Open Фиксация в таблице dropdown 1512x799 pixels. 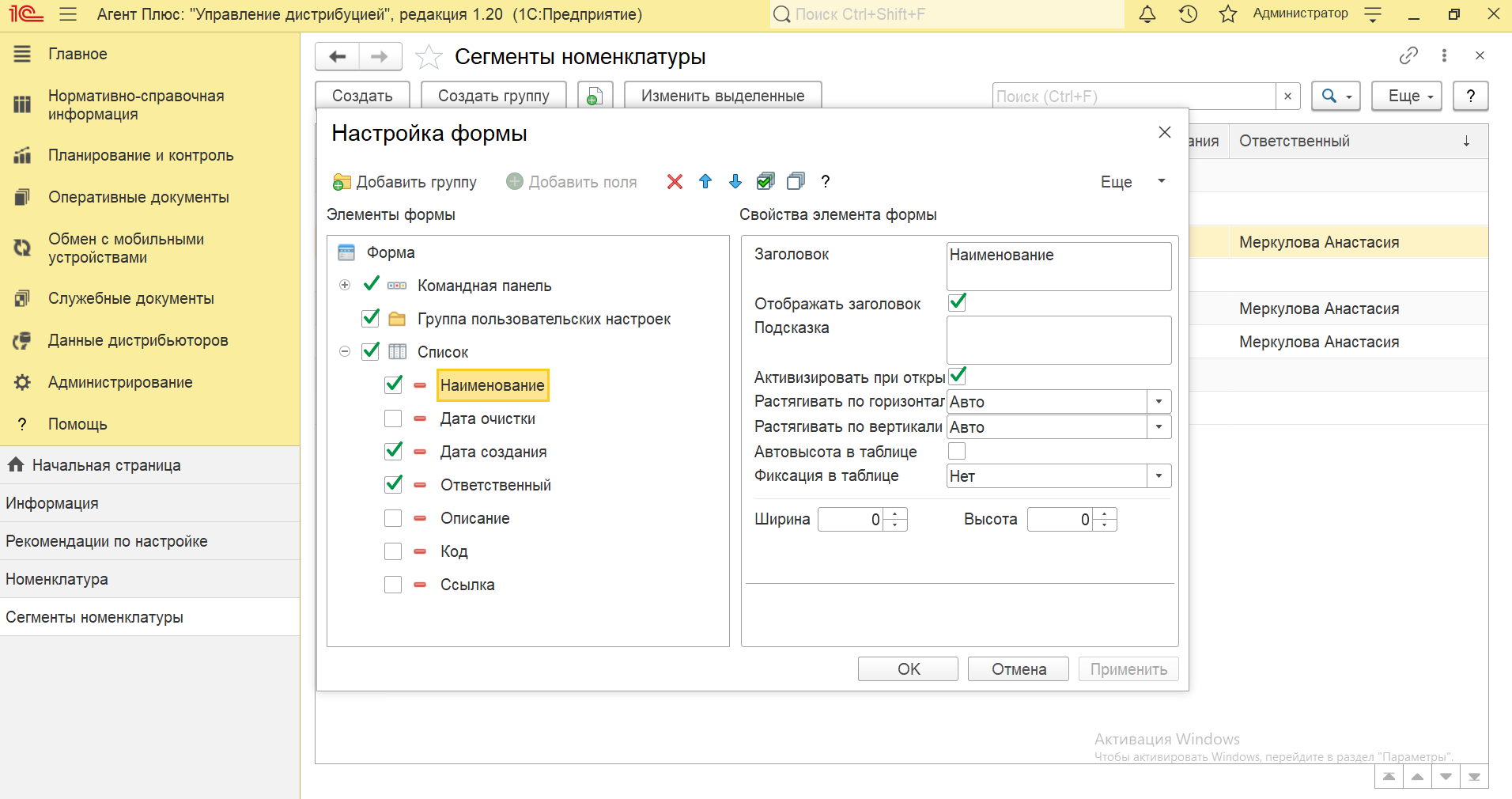coord(1159,476)
